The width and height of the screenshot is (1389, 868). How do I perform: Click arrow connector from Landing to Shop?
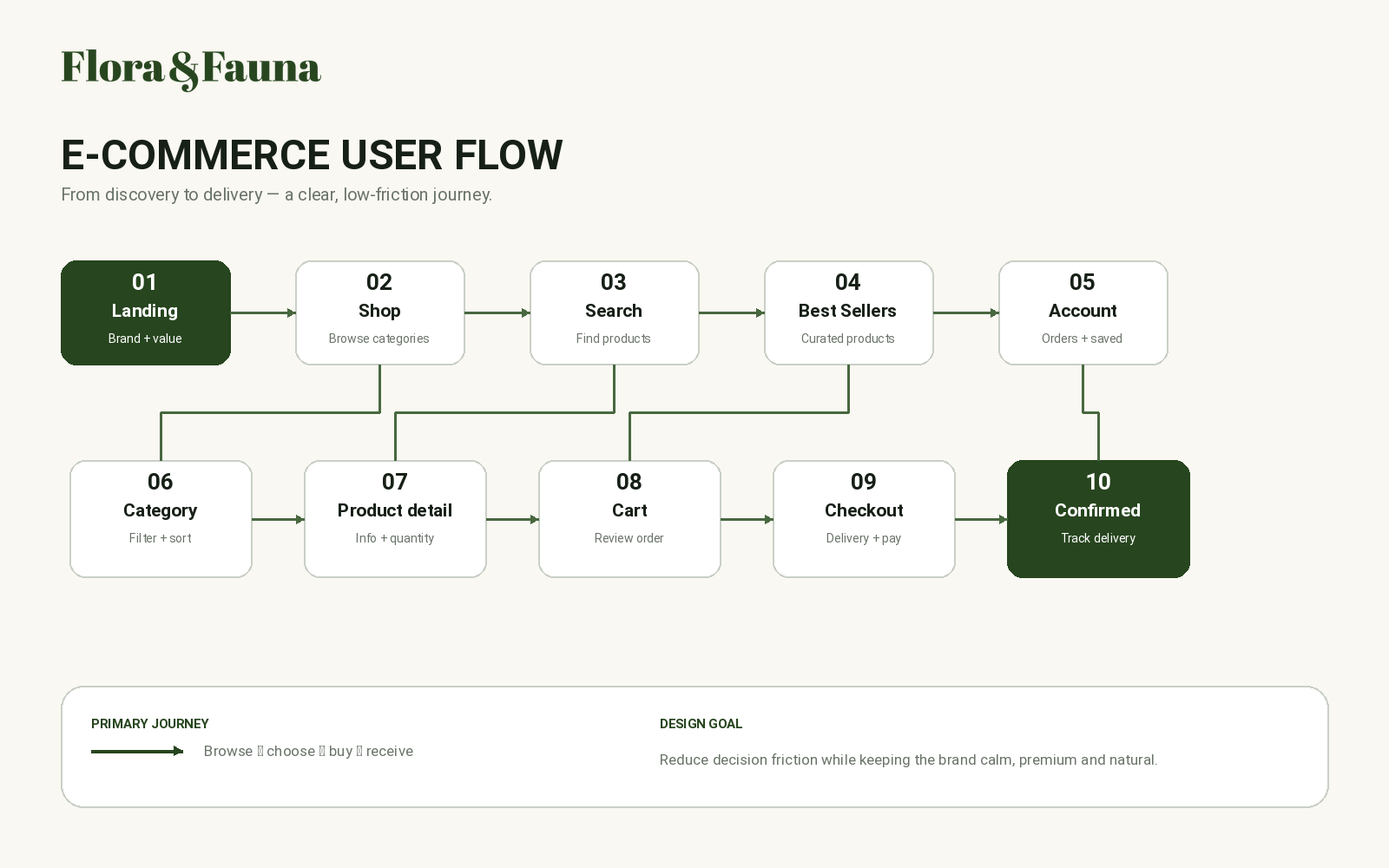(263, 312)
